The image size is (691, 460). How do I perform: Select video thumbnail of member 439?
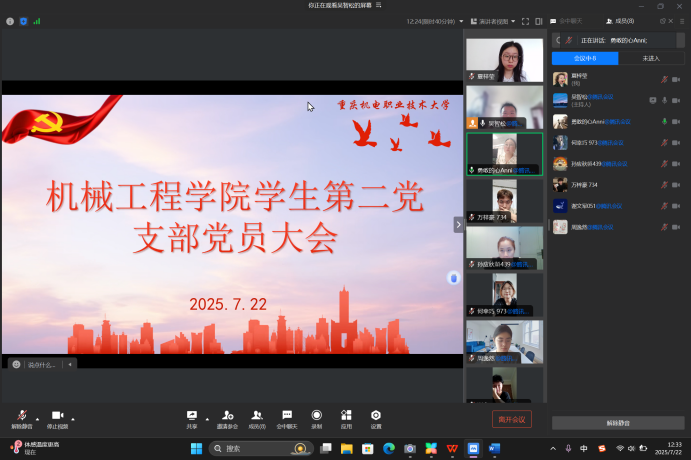505,248
